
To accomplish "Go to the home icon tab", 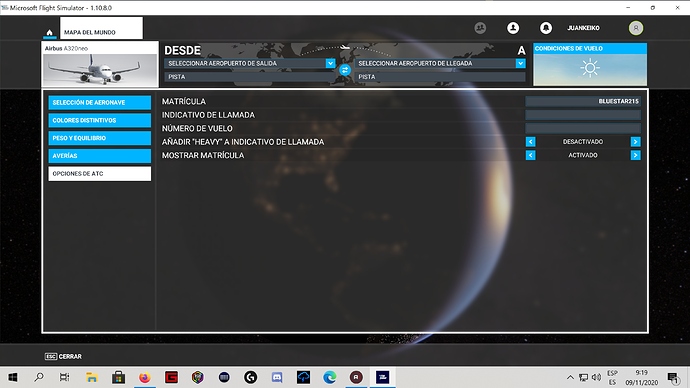I will click(49, 32).
